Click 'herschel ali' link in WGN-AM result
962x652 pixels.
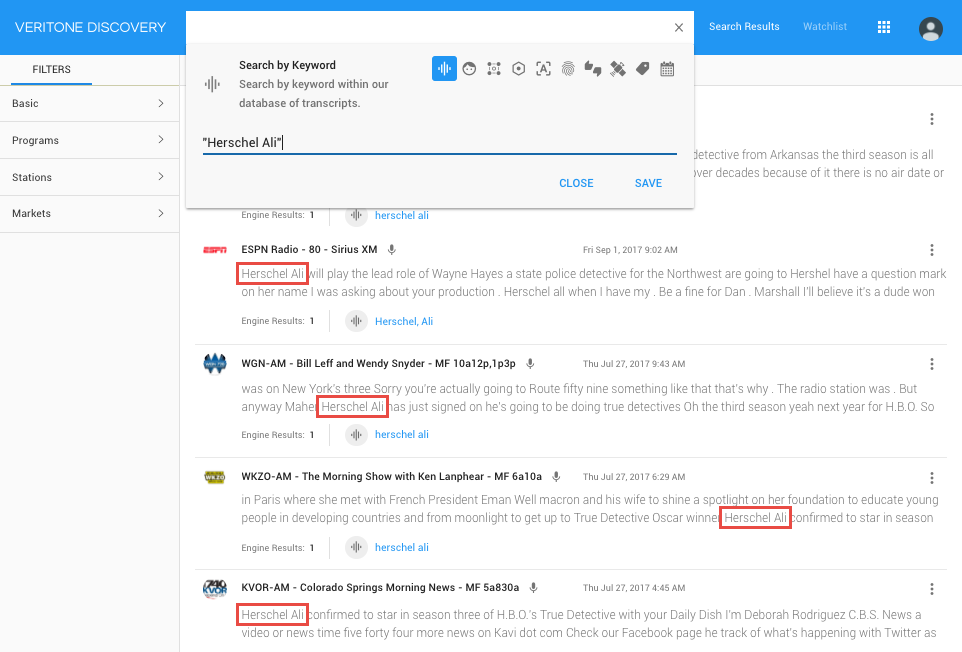pos(402,434)
